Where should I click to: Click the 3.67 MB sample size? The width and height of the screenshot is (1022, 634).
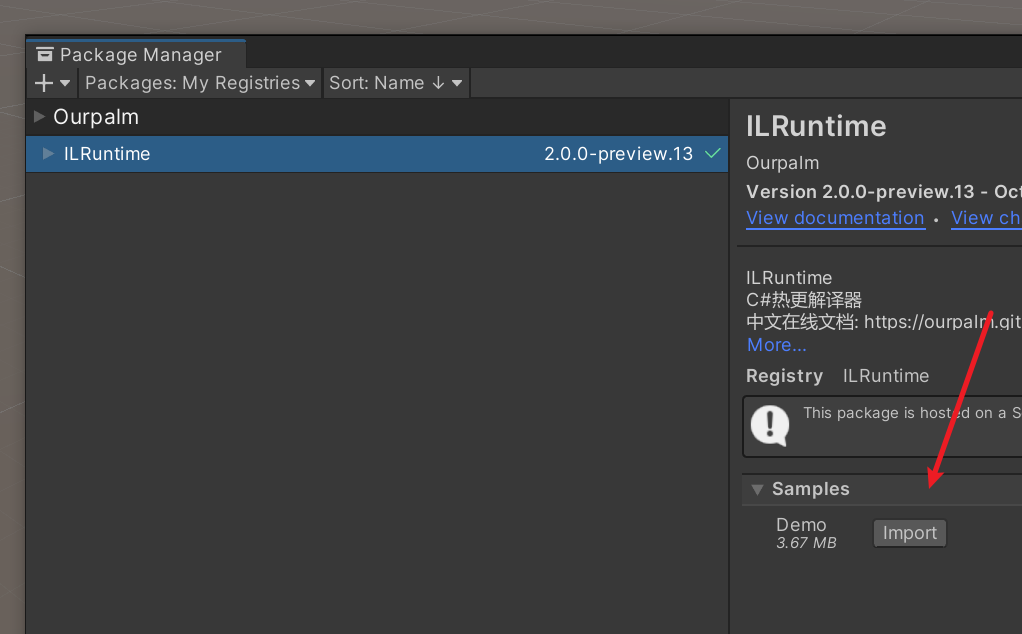(x=806, y=543)
